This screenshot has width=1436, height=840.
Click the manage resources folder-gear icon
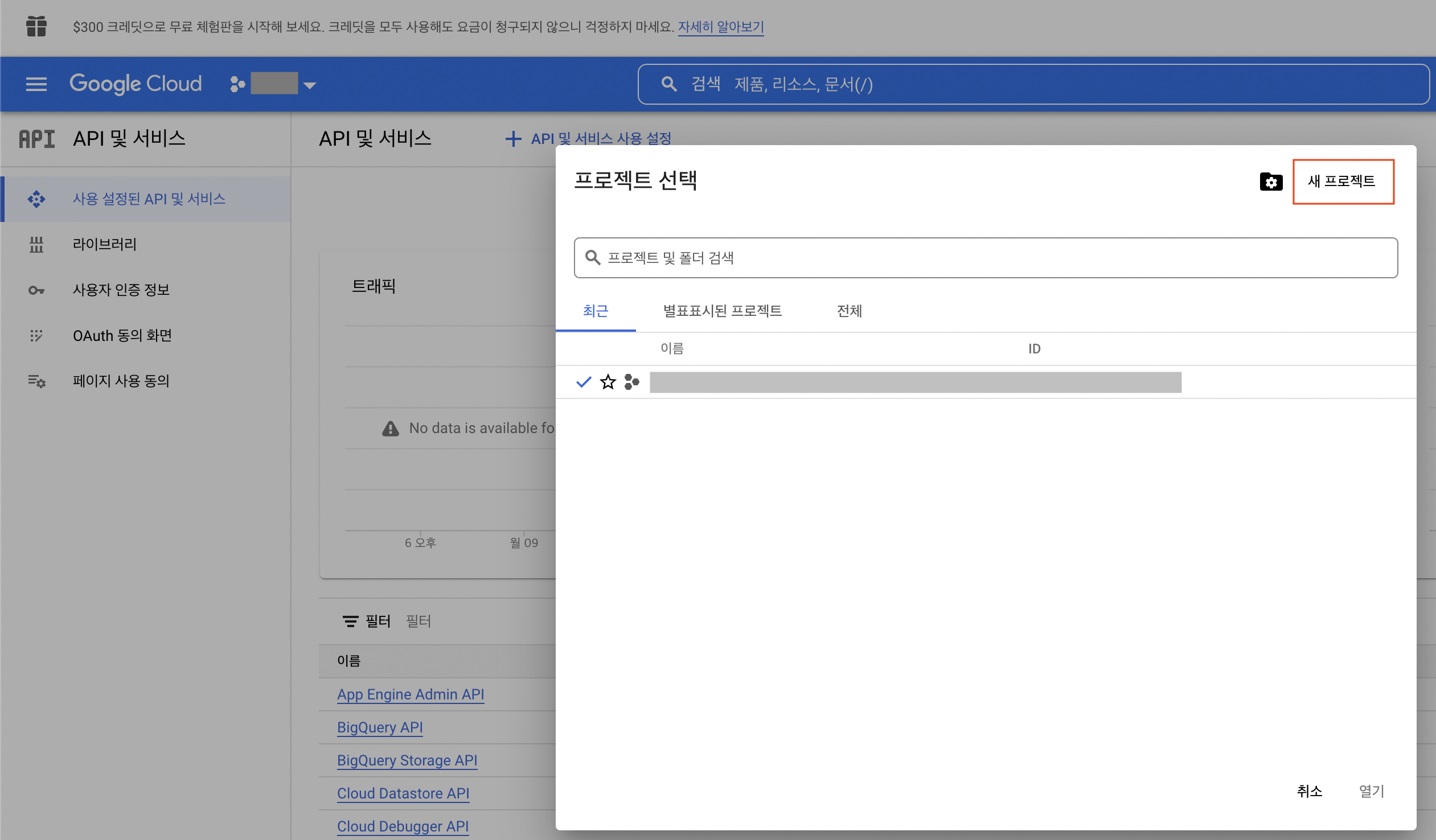[x=1271, y=182]
